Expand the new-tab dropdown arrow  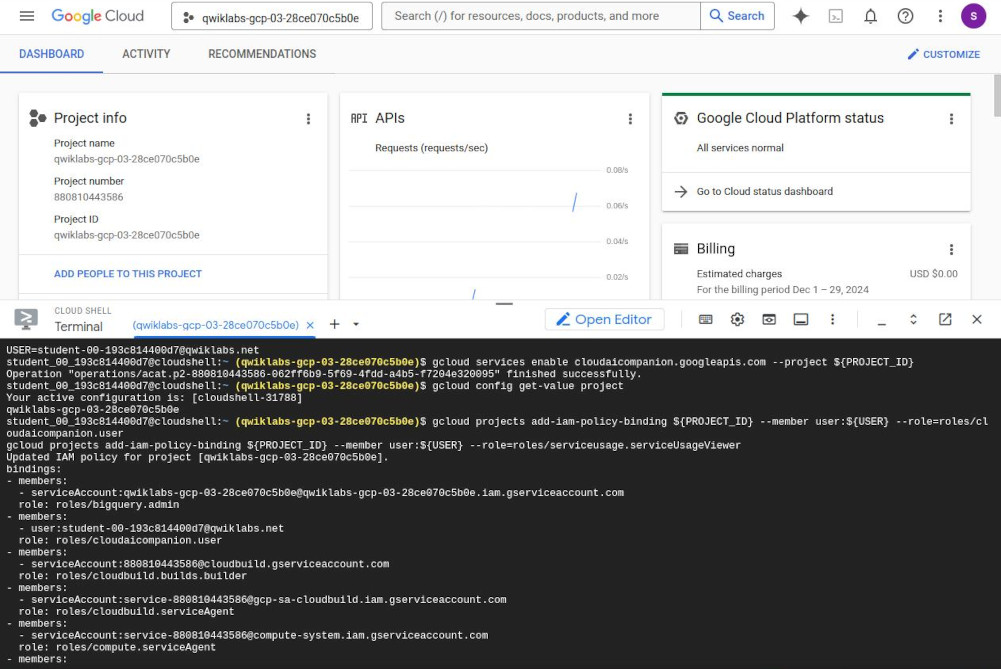356,324
